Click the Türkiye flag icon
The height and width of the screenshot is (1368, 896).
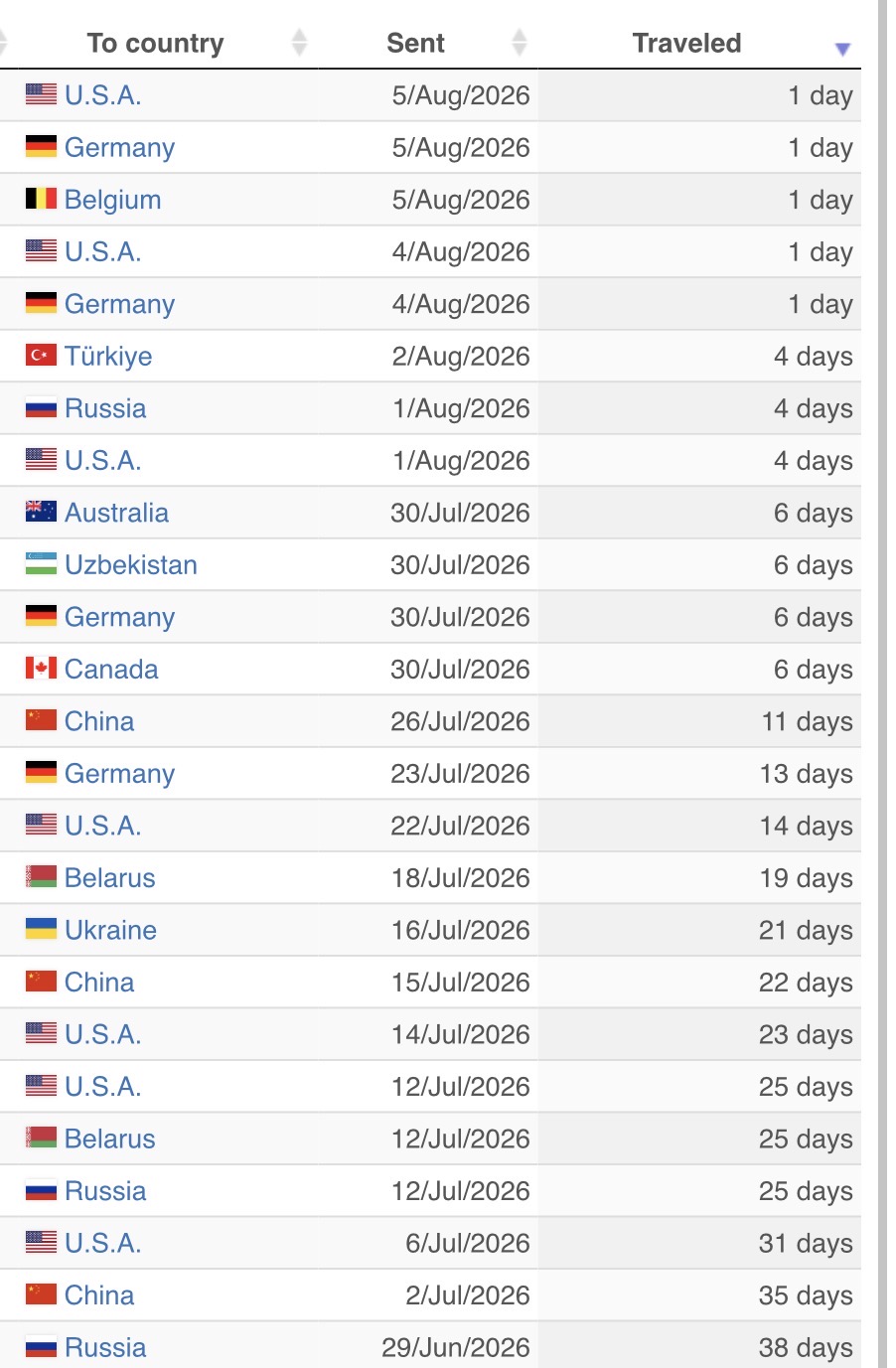point(41,356)
